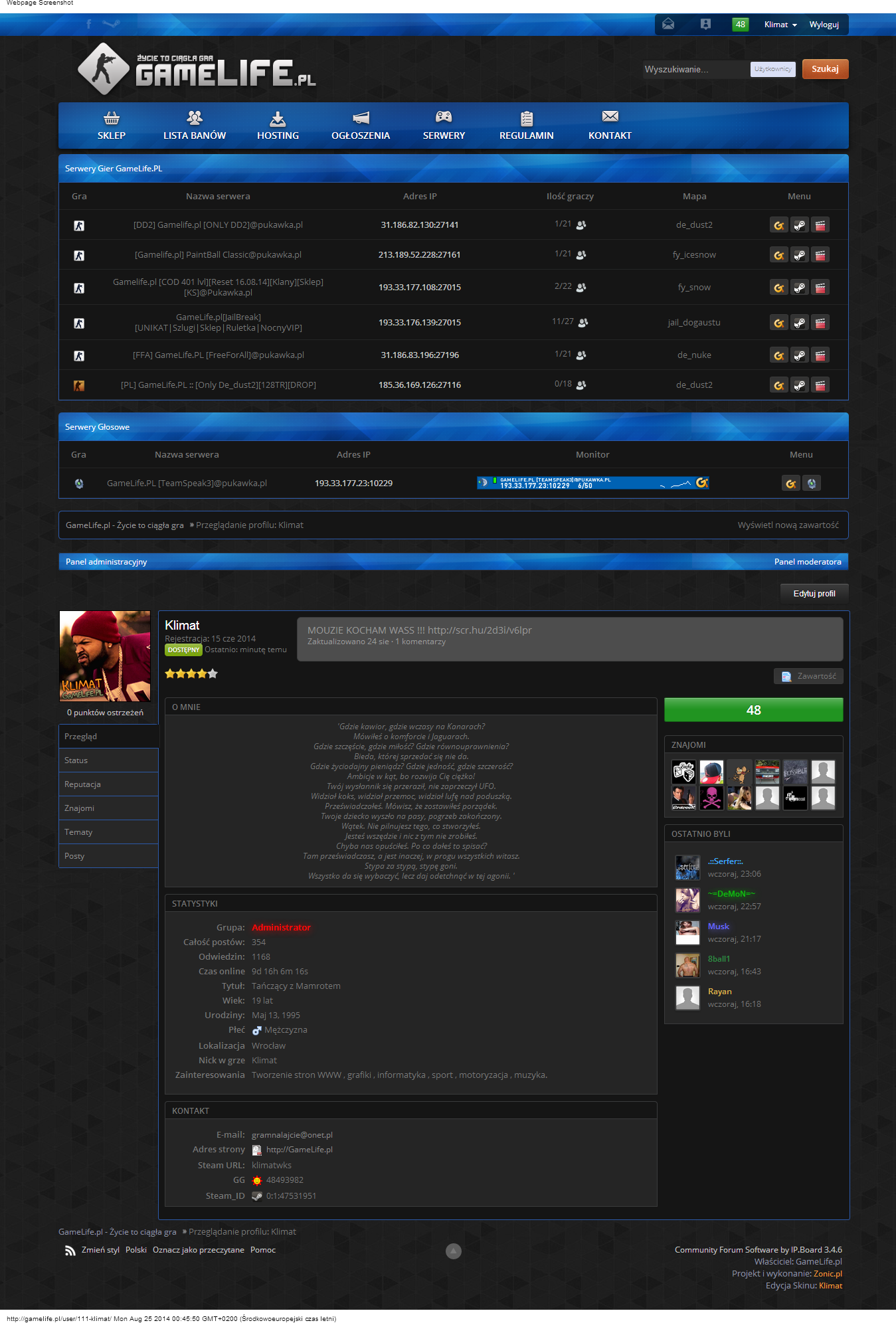Viewport: 896px width, 1323px height.
Task: Click the 1 komentarzy status link
Action: click(x=420, y=642)
